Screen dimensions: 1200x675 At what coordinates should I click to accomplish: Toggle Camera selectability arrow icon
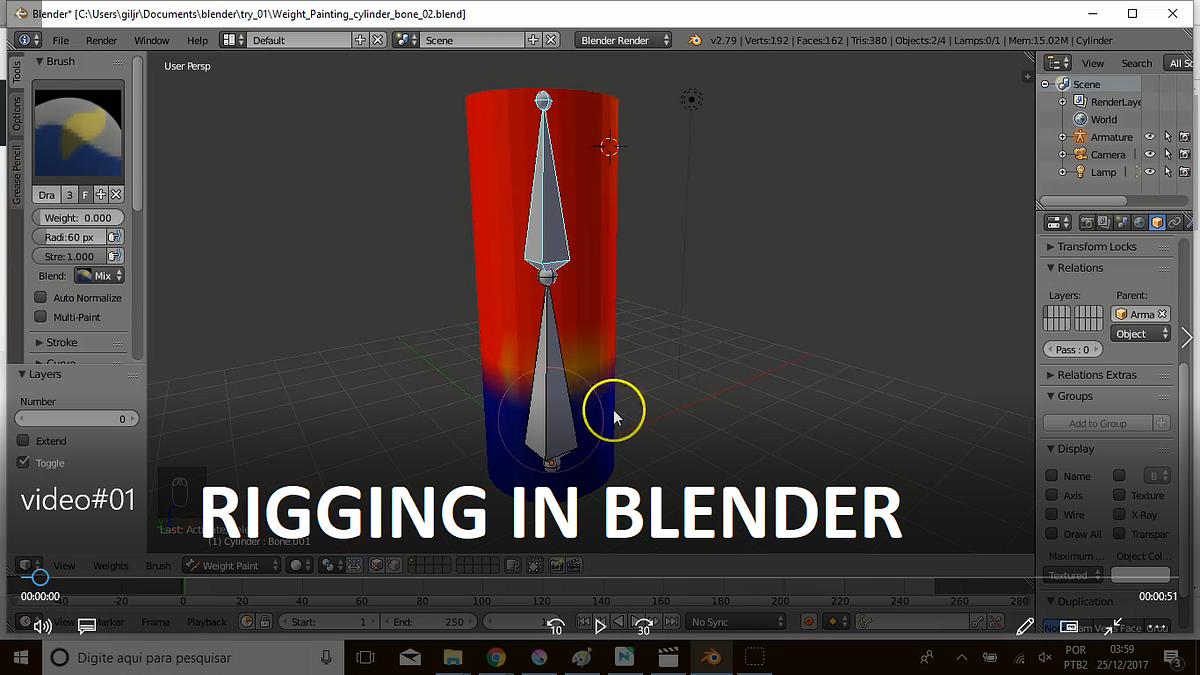click(1167, 154)
